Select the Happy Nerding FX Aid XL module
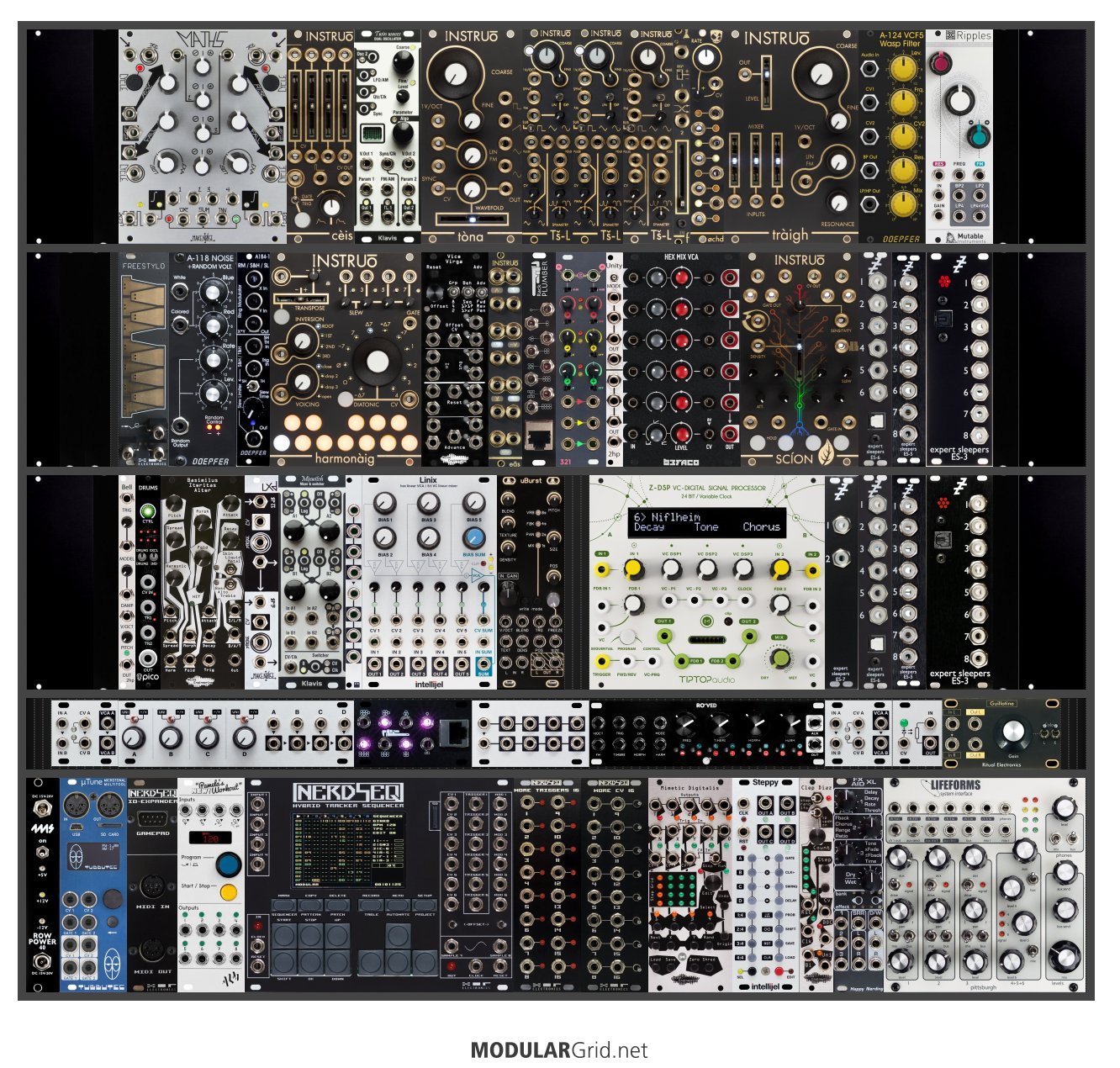1120x1068 pixels. coord(858,885)
